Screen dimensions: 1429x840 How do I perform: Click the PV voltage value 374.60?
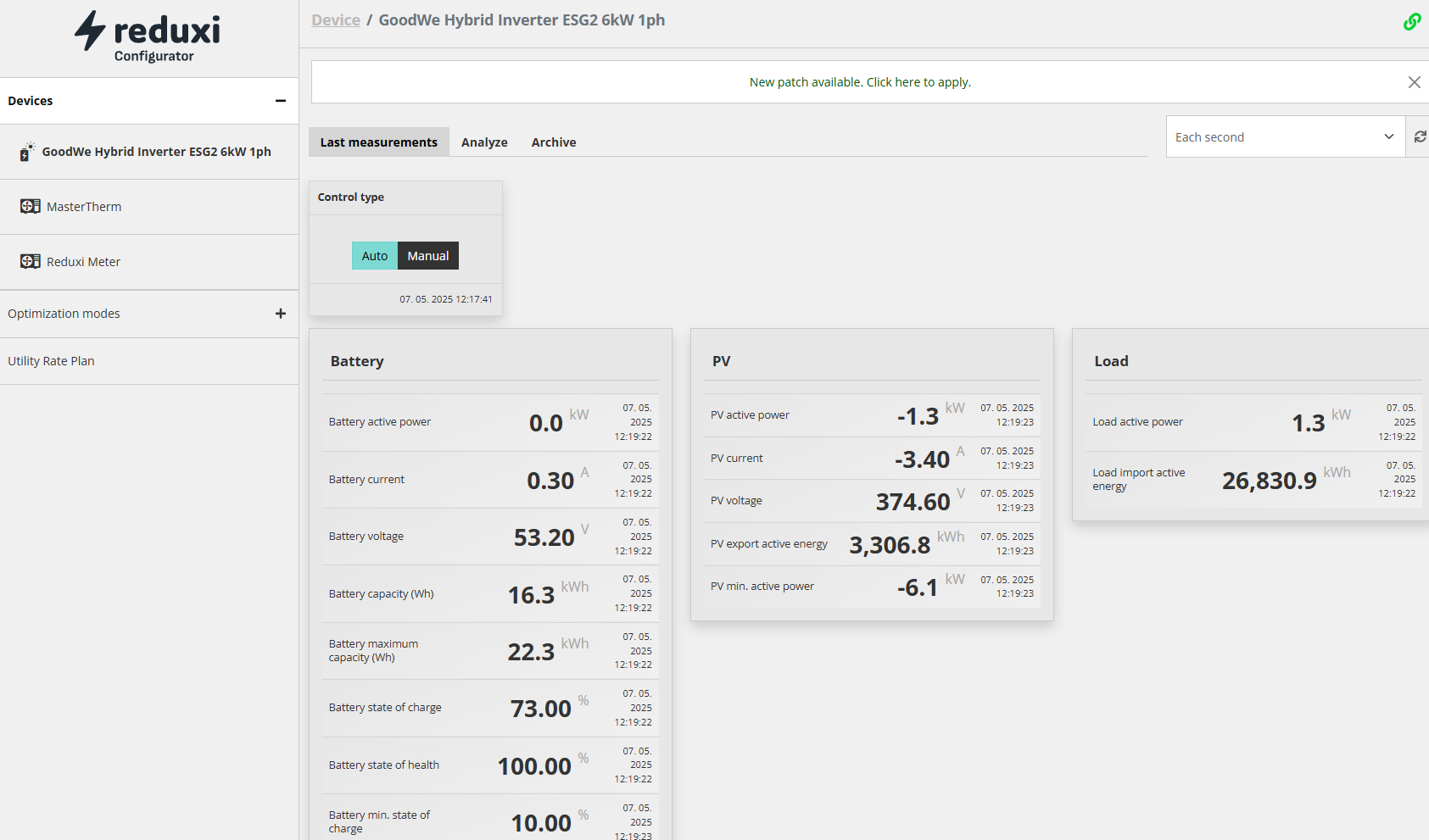tap(913, 502)
